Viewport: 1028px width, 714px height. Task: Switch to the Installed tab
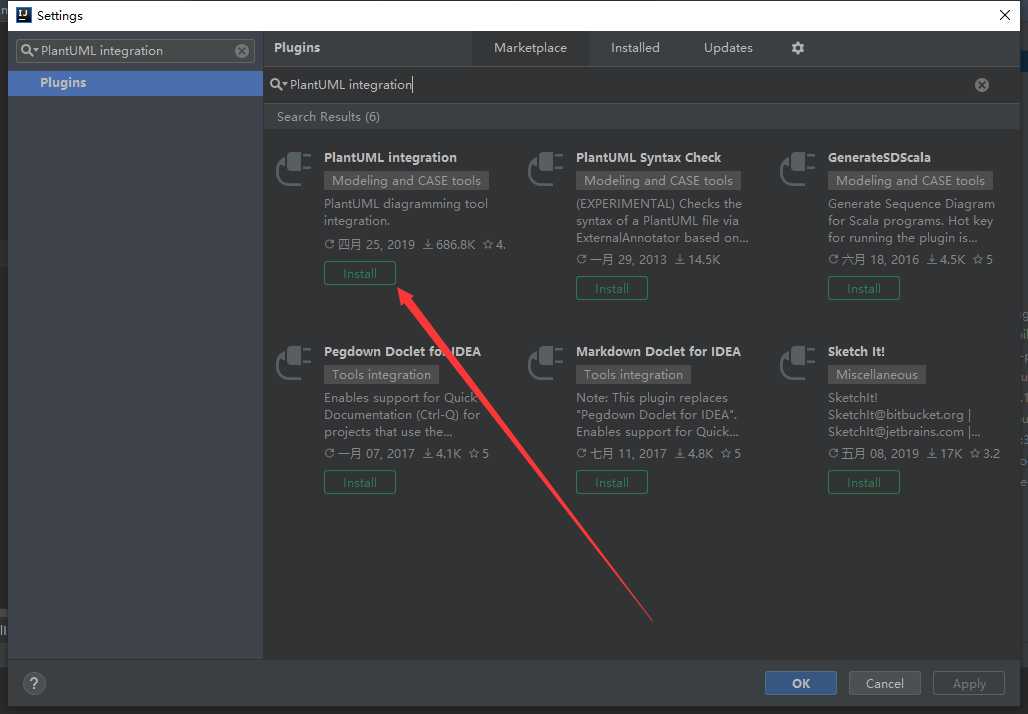[x=635, y=48]
